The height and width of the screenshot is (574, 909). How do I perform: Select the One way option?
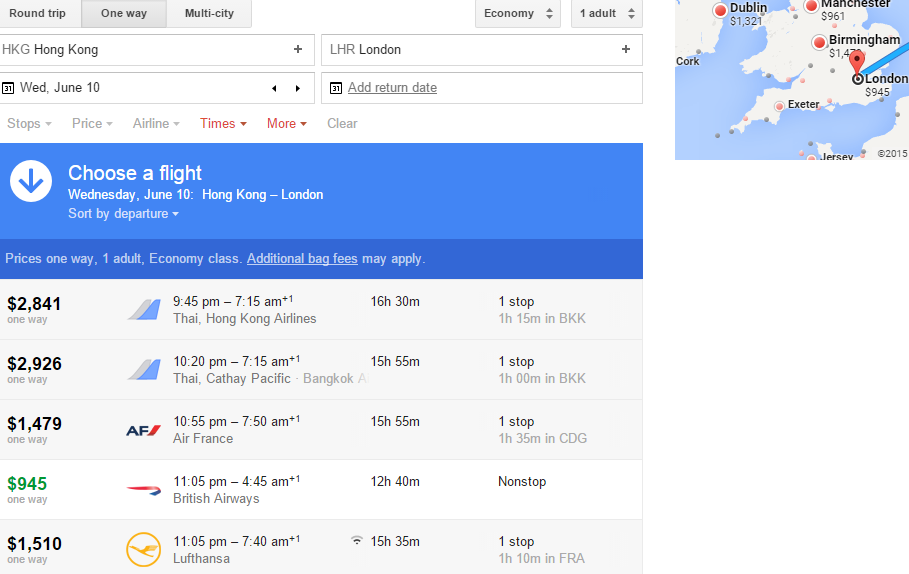pyautogui.click(x=124, y=13)
